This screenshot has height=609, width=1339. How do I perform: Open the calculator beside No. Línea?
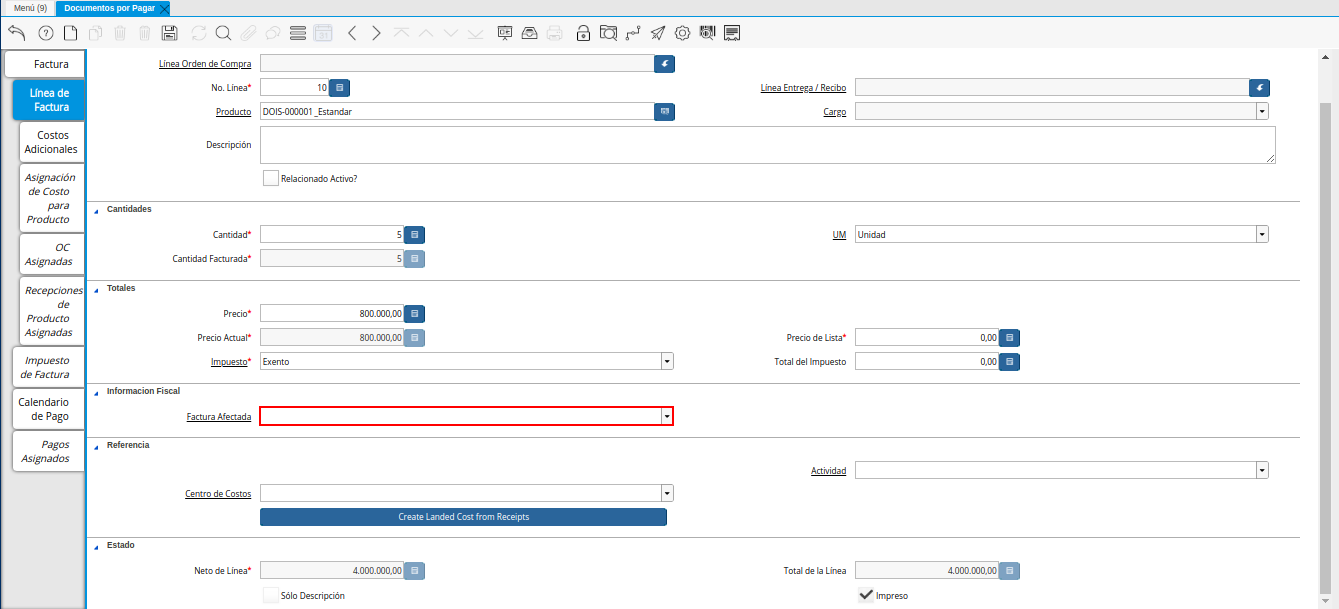339,88
